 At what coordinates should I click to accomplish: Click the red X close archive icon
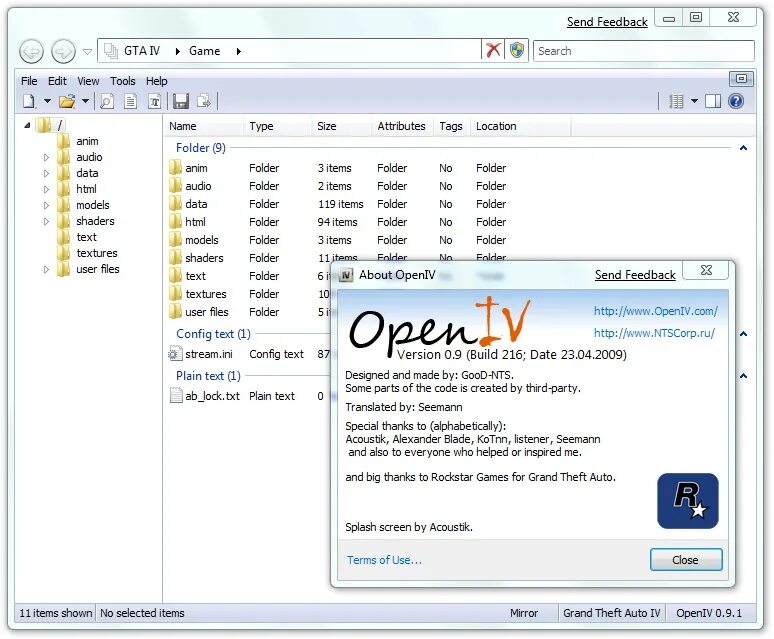coord(493,50)
